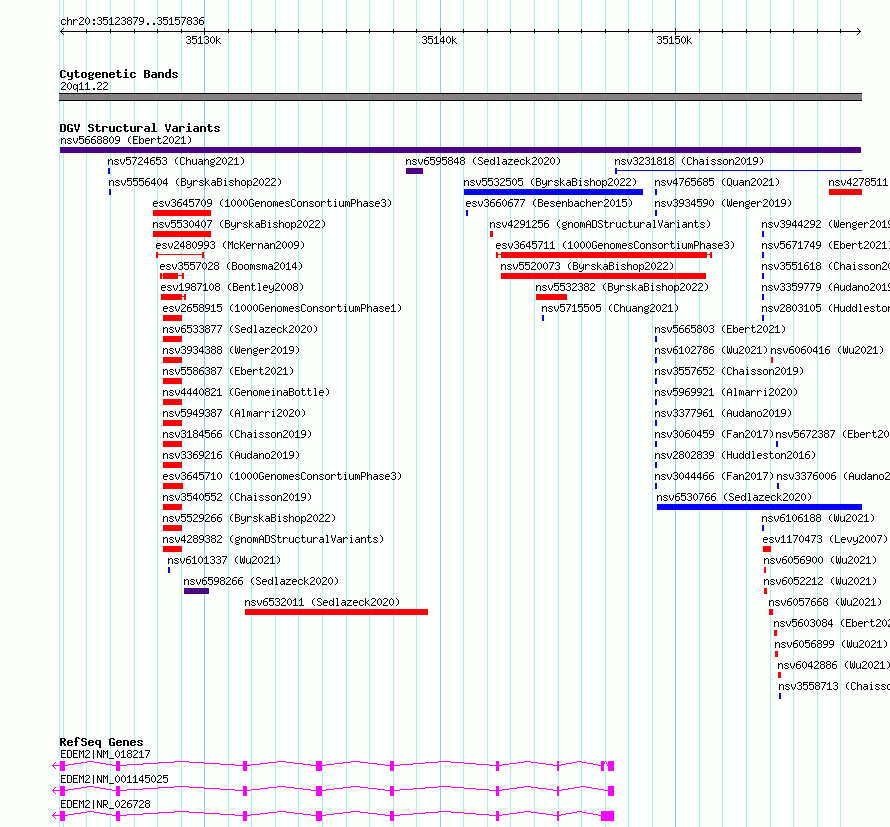Image resolution: width=890 pixels, height=827 pixels.
Task: Open nsv4765685 (Quan2021) variant
Action: (x=717, y=182)
